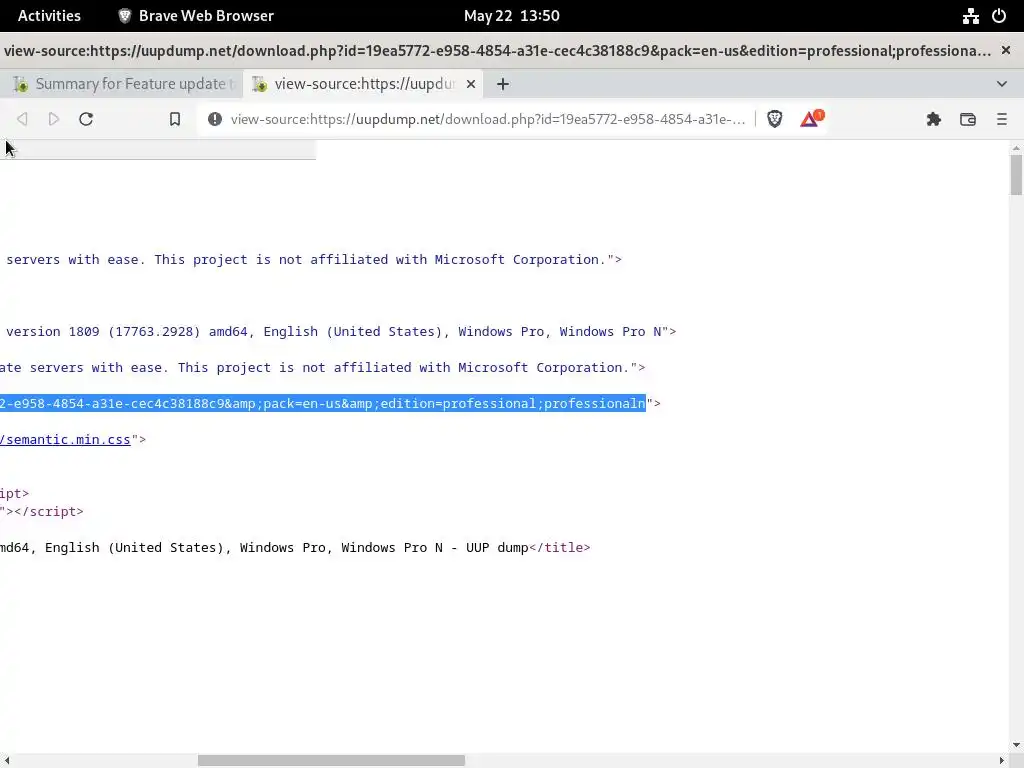The width and height of the screenshot is (1024, 768).
Task: Click the scroll-down arrow at right
Action: (1016, 745)
